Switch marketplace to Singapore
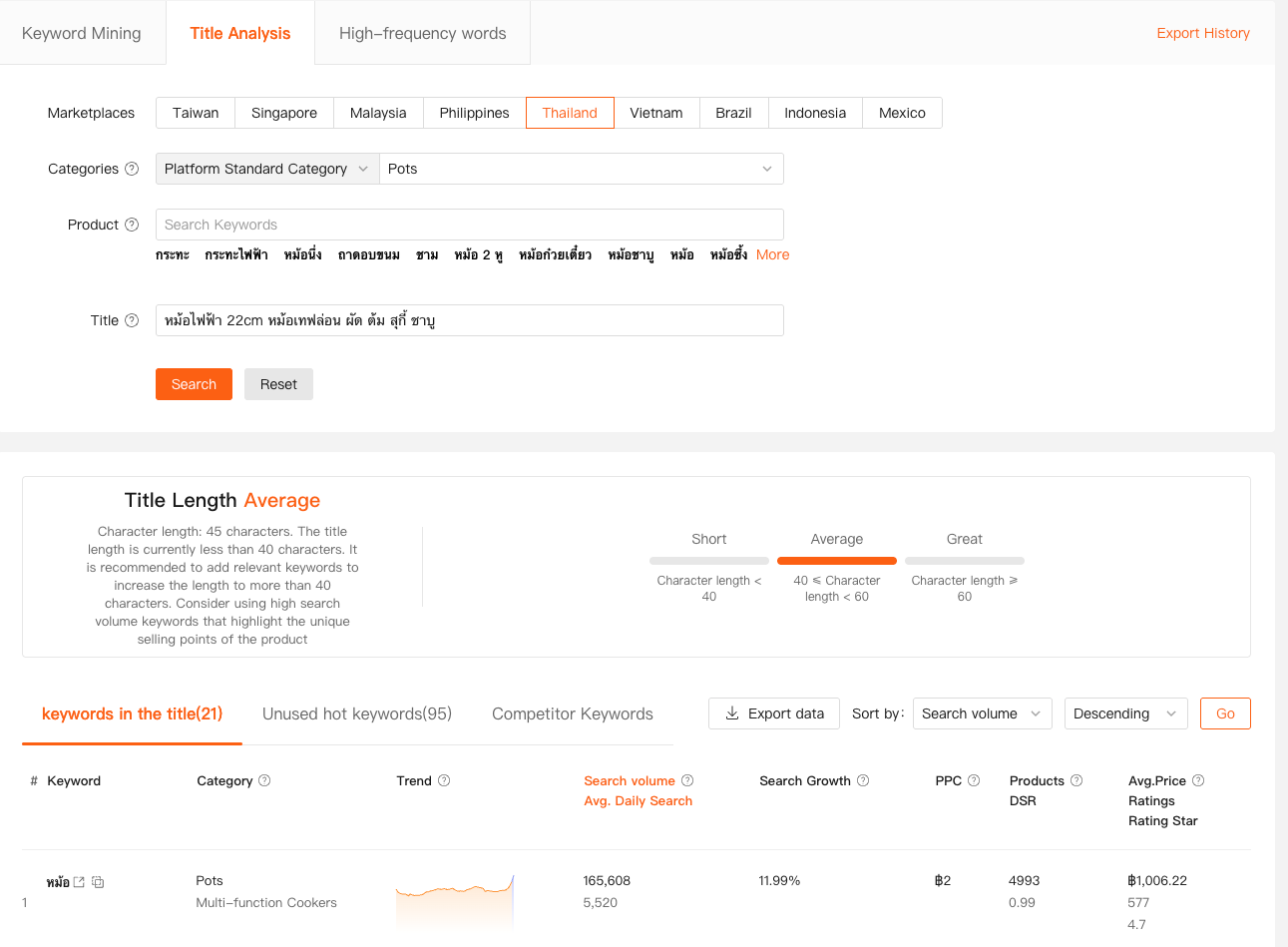This screenshot has height=947, width=1288. pyautogui.click(x=283, y=113)
